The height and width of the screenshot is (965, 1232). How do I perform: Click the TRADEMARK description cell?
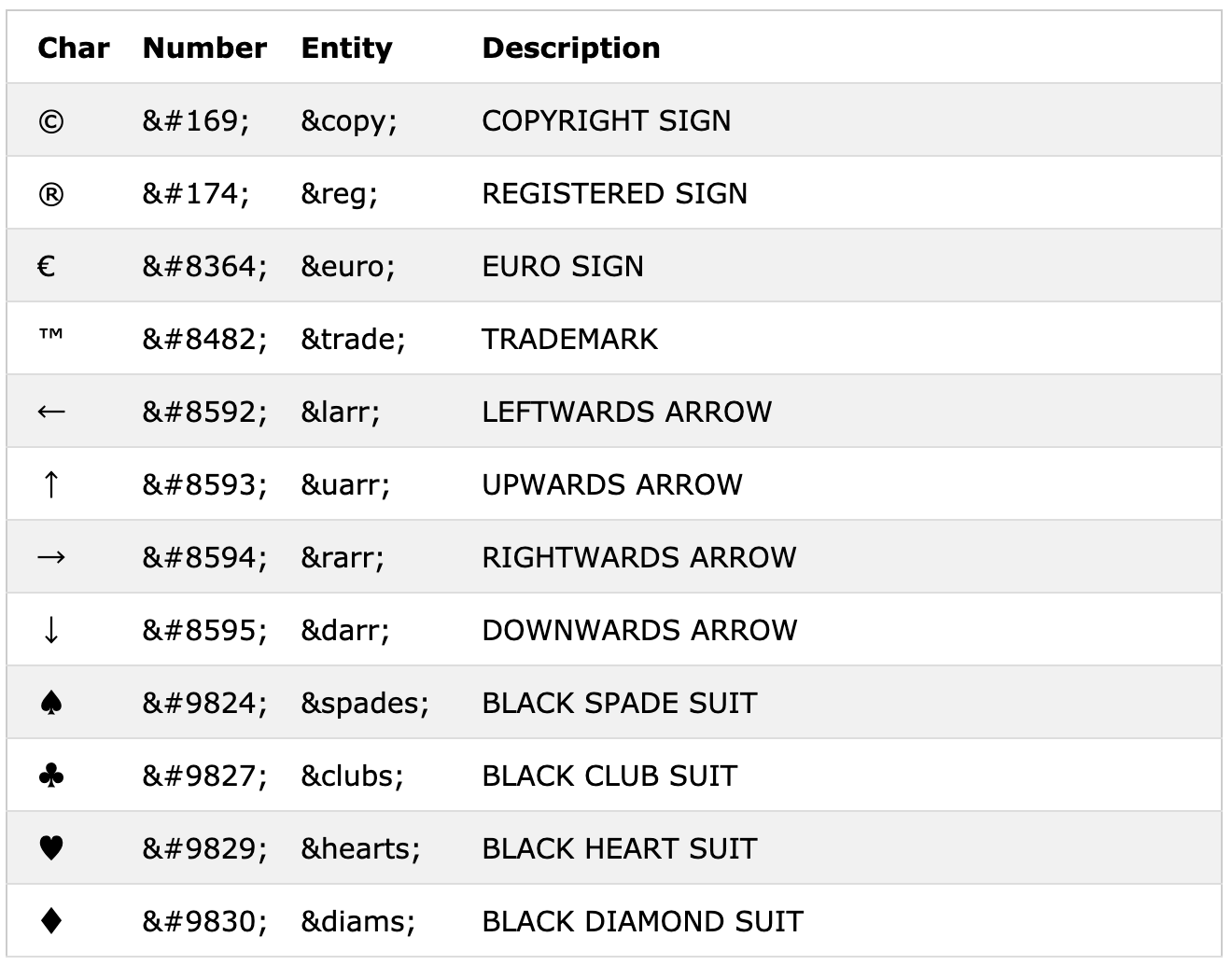(569, 339)
